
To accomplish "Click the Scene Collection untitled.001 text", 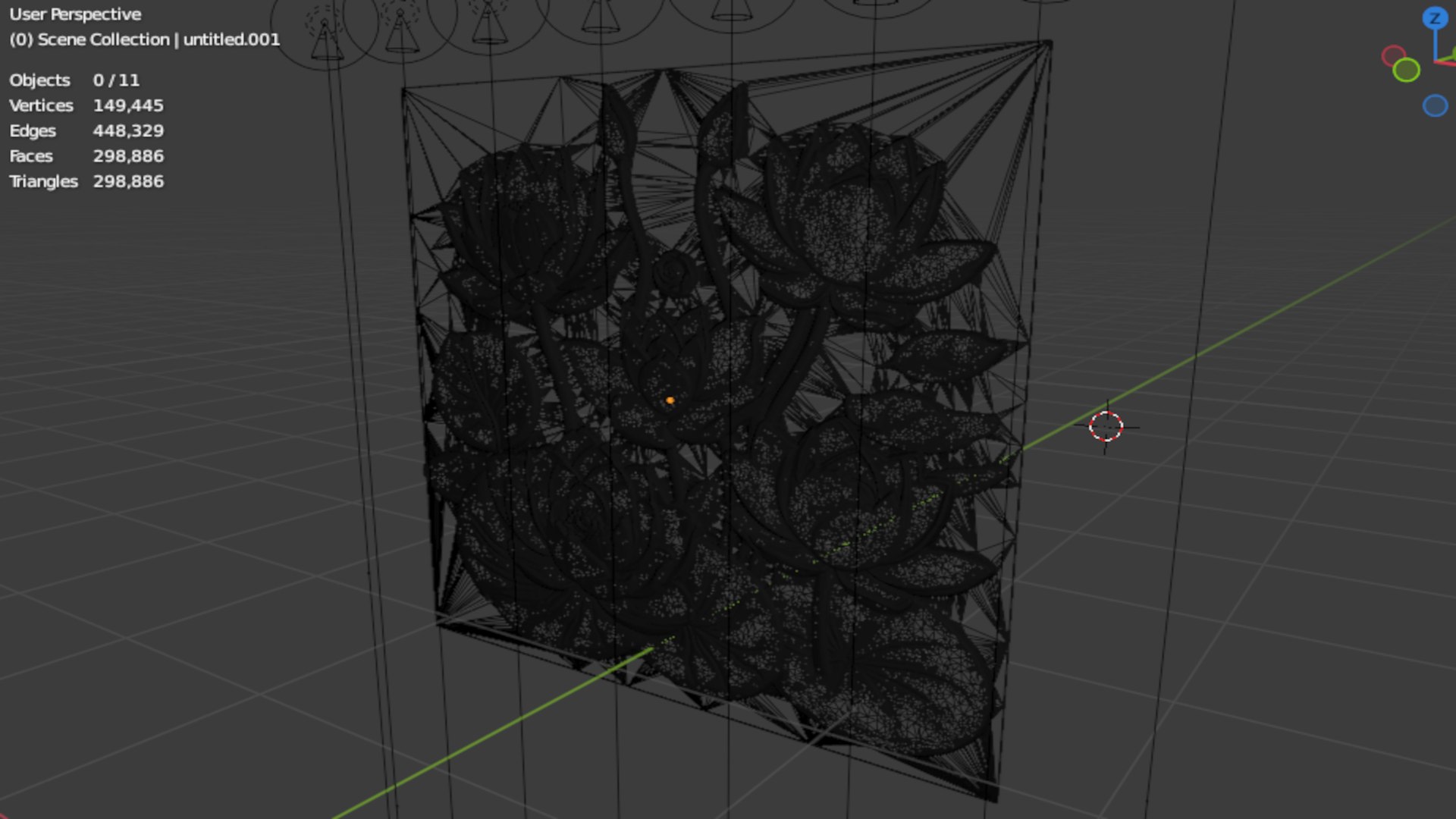I will point(144,39).
